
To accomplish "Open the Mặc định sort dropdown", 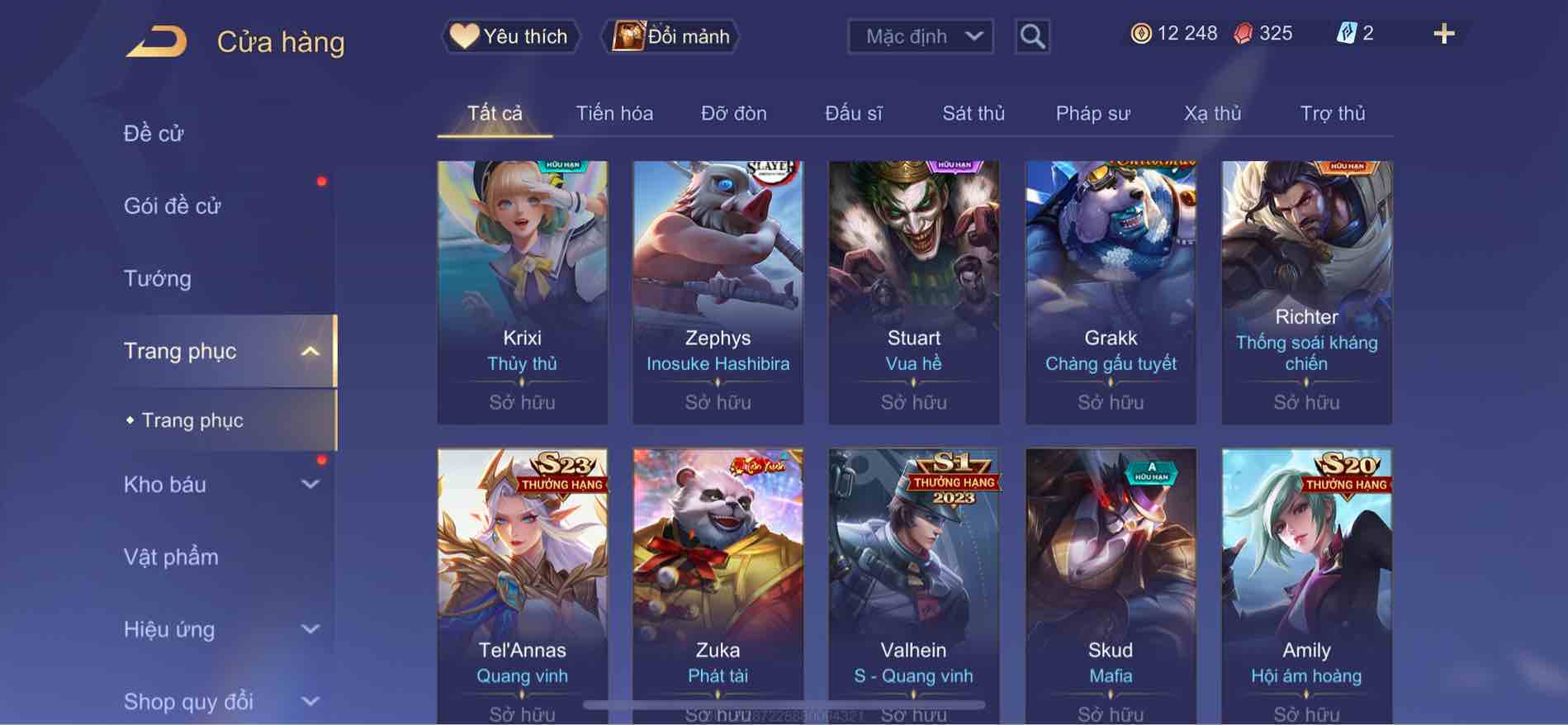I will 920,36.
